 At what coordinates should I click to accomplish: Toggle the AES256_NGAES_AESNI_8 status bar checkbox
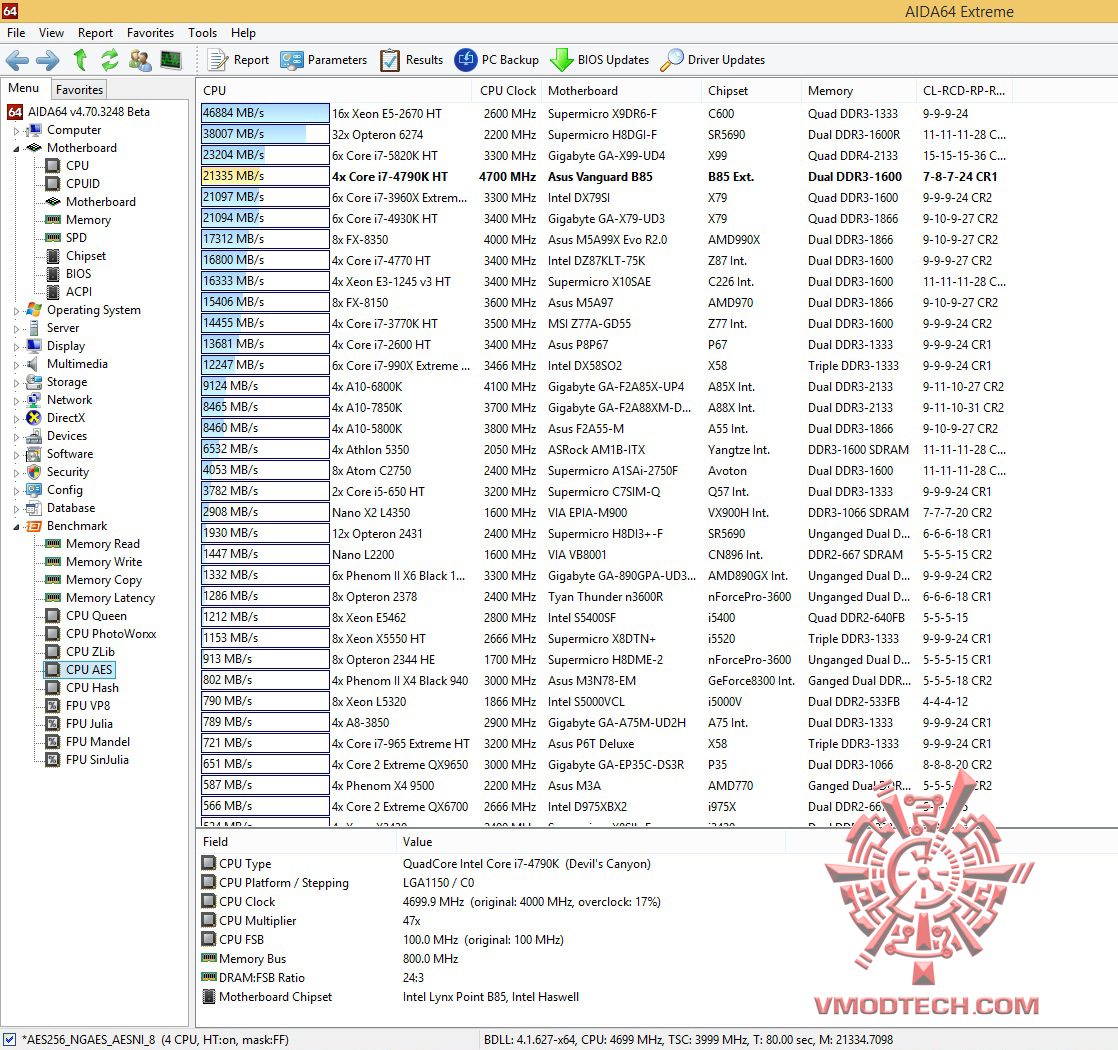[x=9, y=1040]
